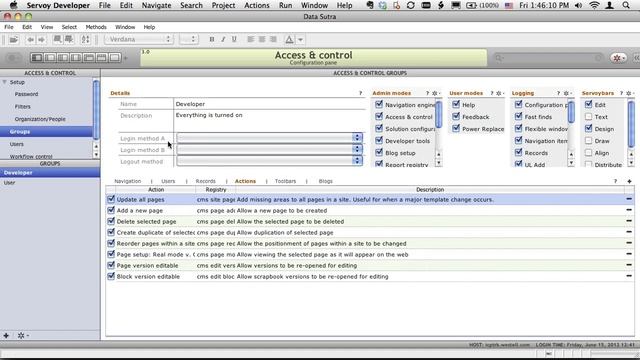Select Users in the sidebar
Viewport: 640px width, 360px height.
17,144
